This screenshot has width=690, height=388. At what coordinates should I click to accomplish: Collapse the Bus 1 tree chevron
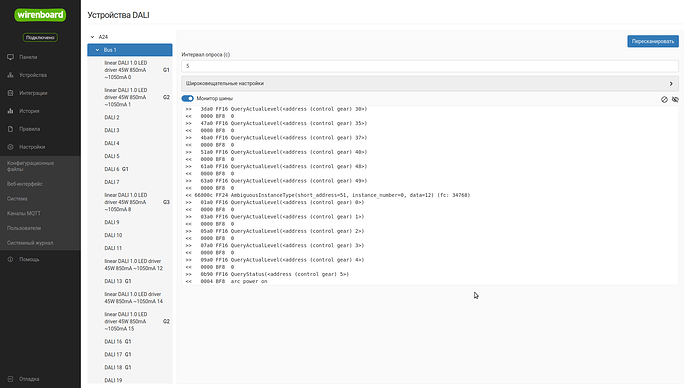[98, 50]
